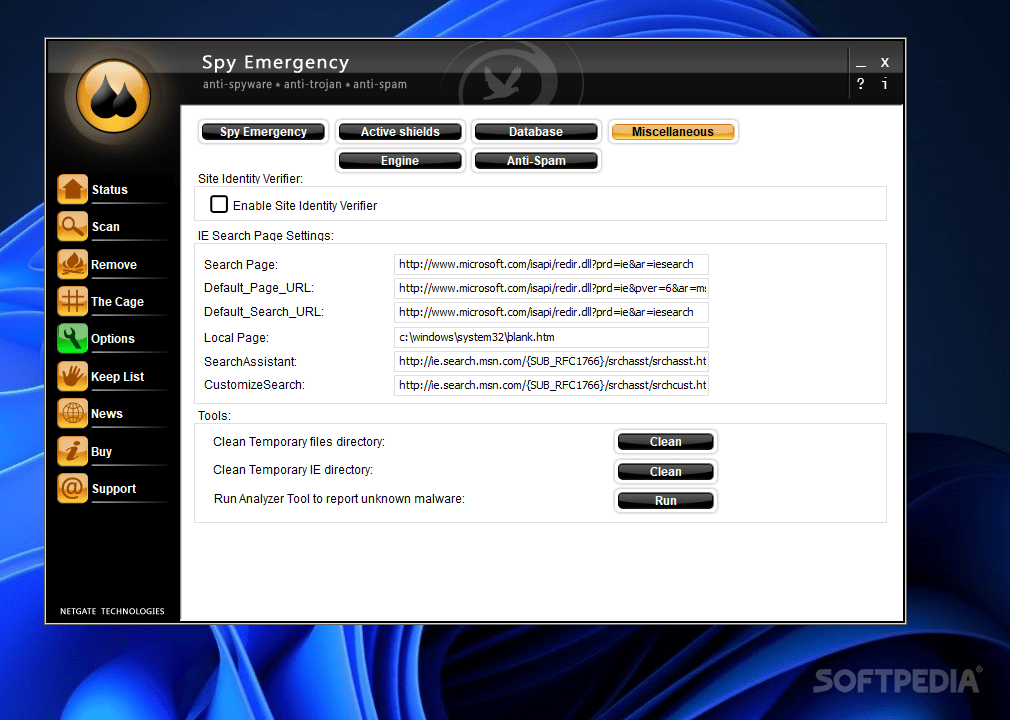Open Status from sidebar label
The height and width of the screenshot is (720, 1010).
(x=110, y=190)
